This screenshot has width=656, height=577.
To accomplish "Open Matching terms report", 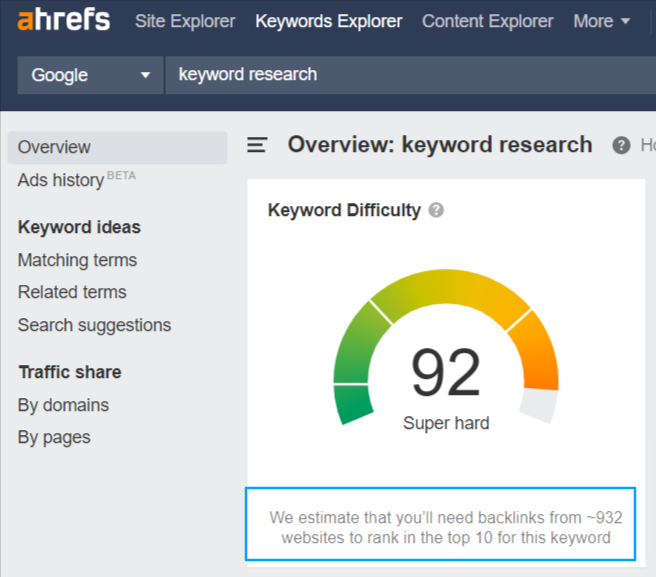I will pos(77,260).
